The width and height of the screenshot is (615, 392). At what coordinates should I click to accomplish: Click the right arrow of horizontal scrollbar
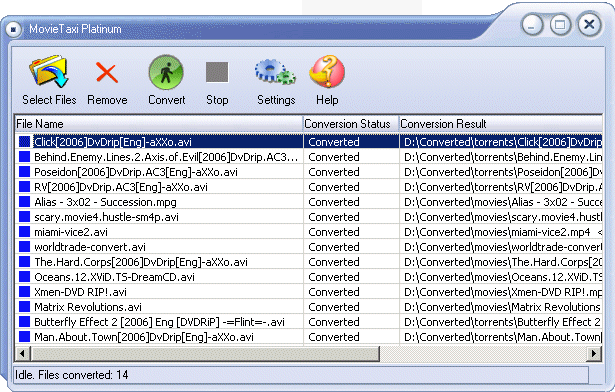(x=594, y=354)
